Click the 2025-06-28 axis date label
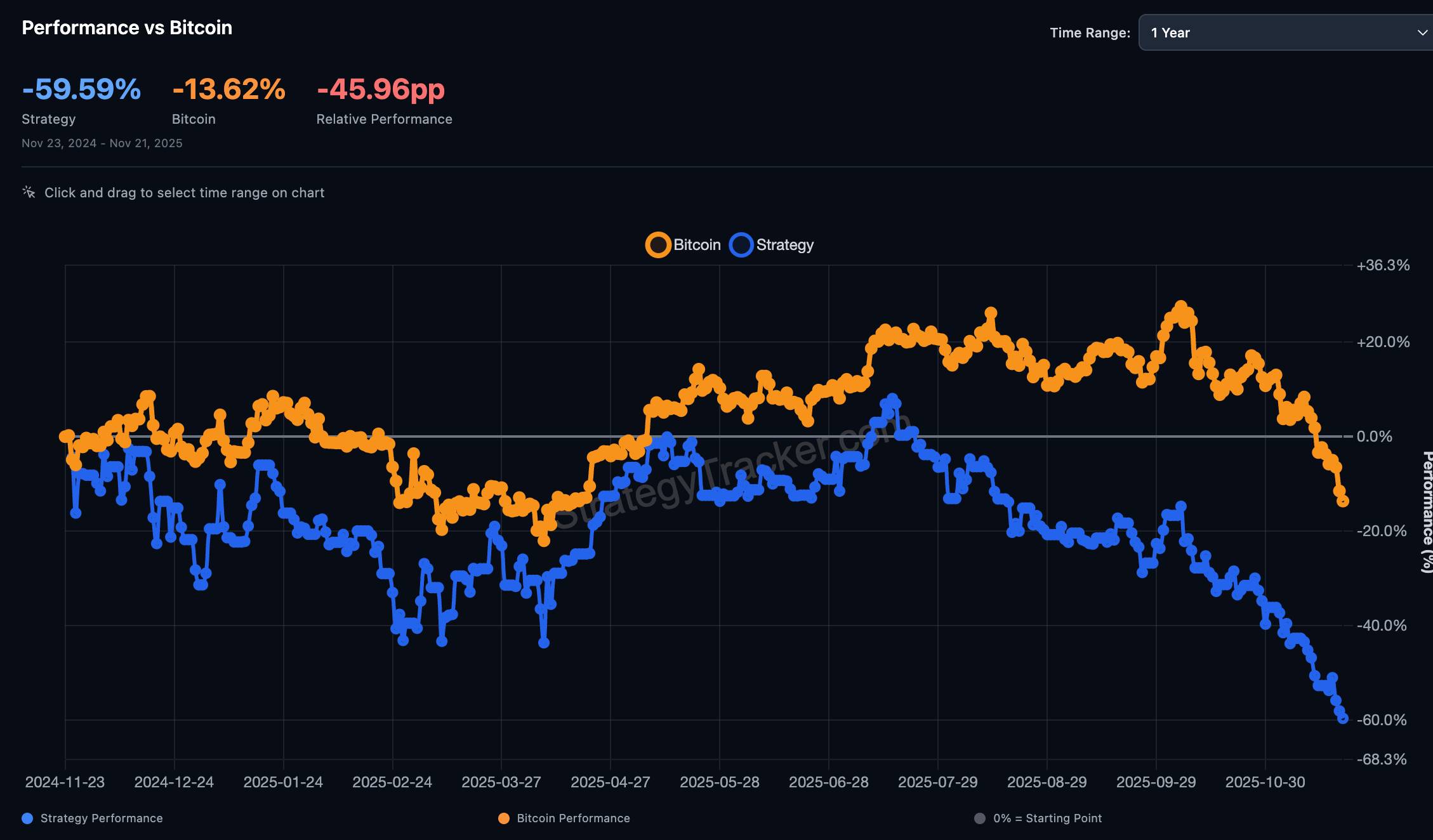 tap(829, 782)
